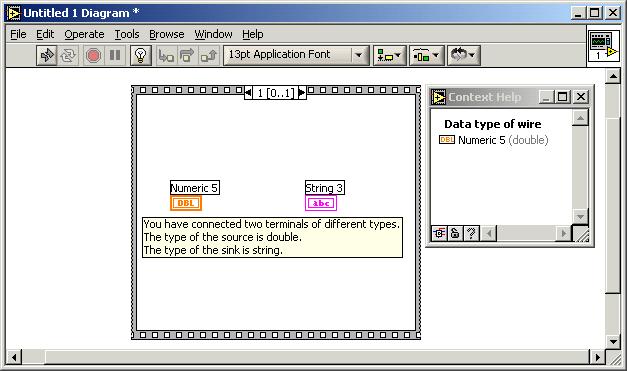Click Context Help scroll up arrow
Image resolution: width=627 pixels, height=371 pixels.
(580, 118)
